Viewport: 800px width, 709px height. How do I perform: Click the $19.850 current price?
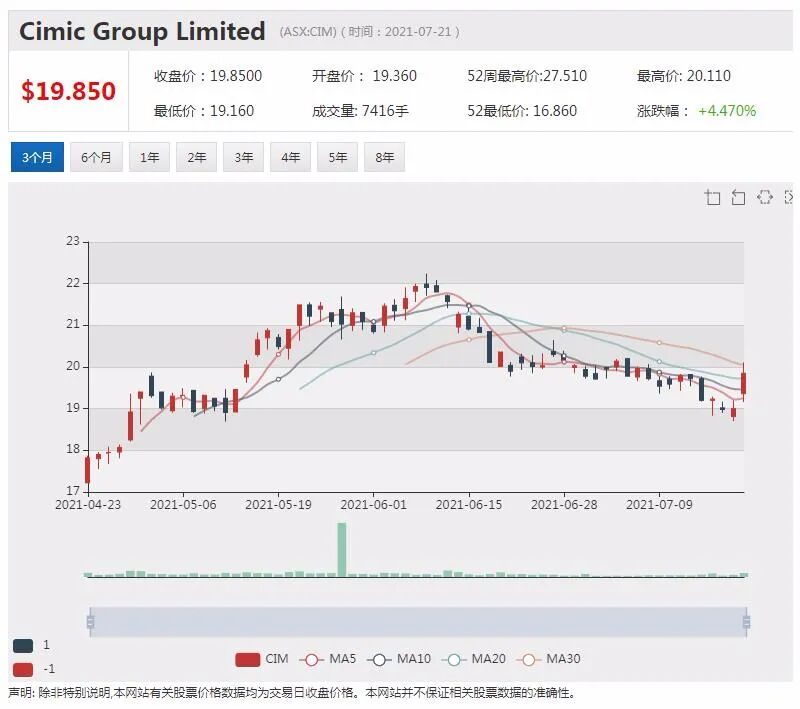coord(68,91)
